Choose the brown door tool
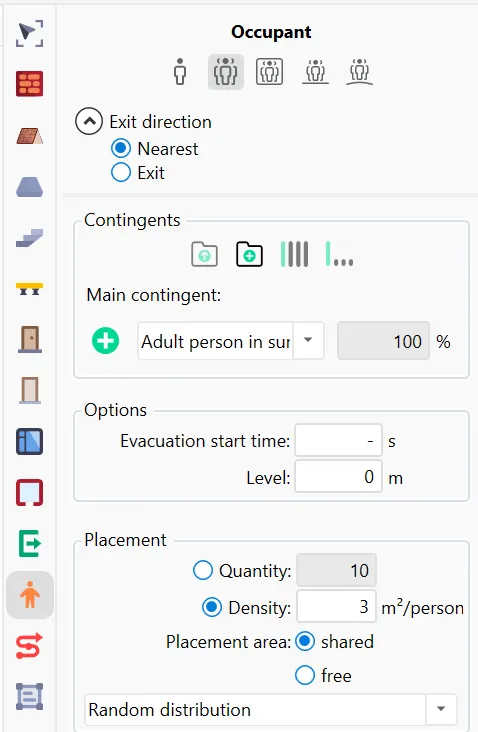 pos(29,339)
